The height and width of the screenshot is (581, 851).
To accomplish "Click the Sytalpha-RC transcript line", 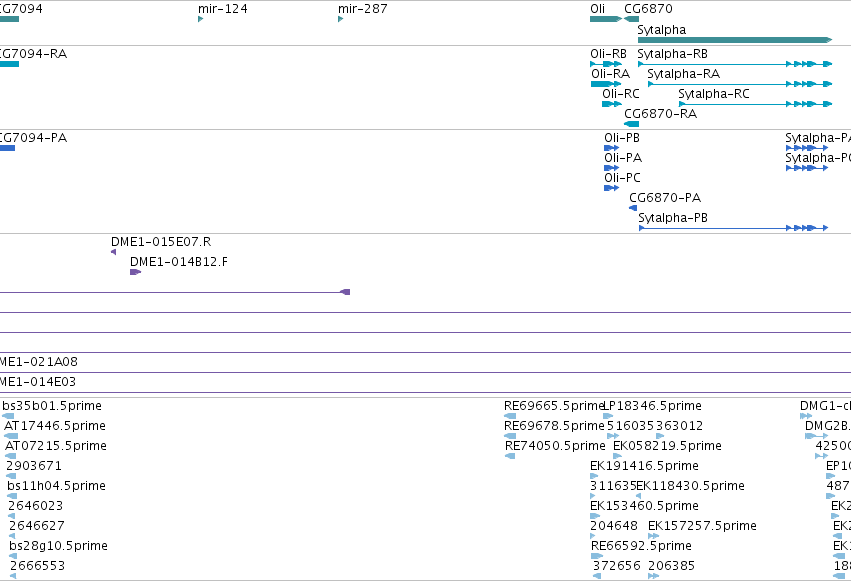I will point(755,104).
